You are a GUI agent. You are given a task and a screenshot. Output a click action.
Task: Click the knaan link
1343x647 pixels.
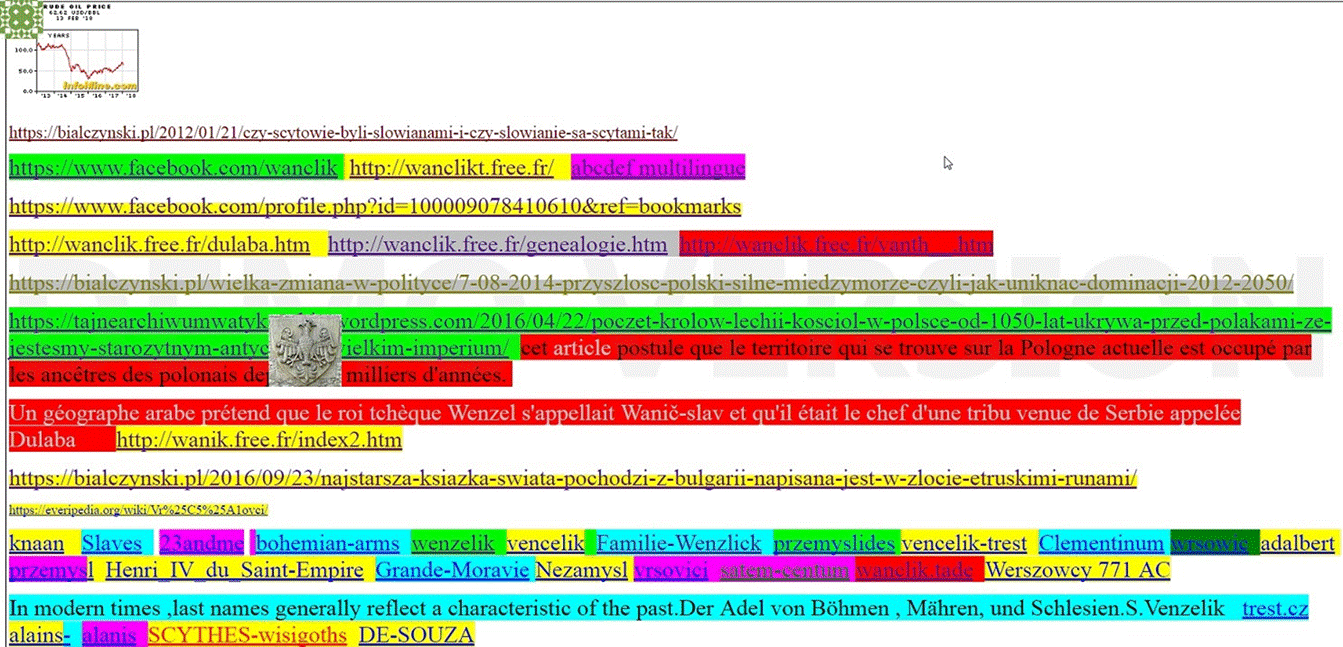pos(36,544)
